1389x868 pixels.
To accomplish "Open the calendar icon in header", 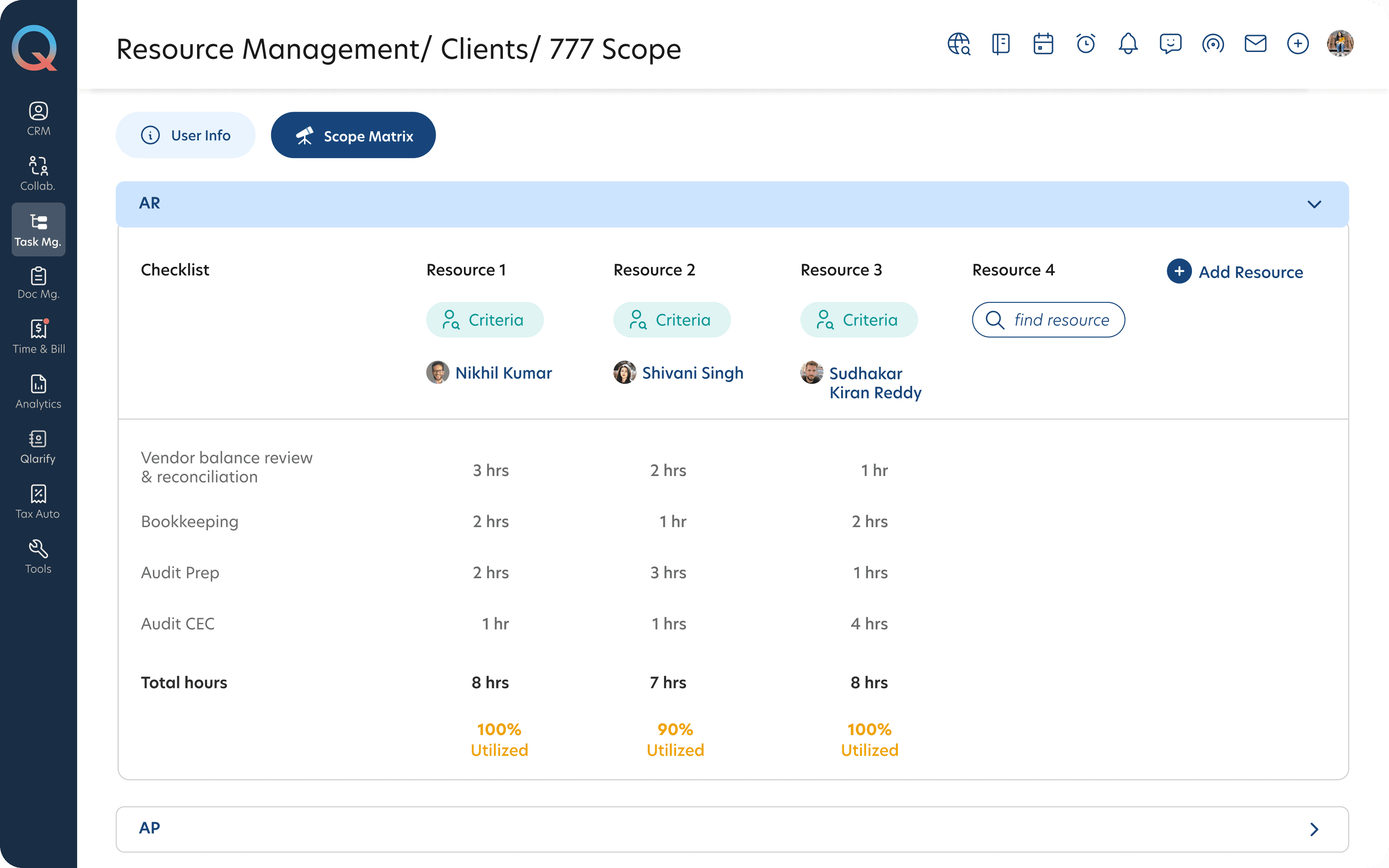I will pyautogui.click(x=1043, y=44).
